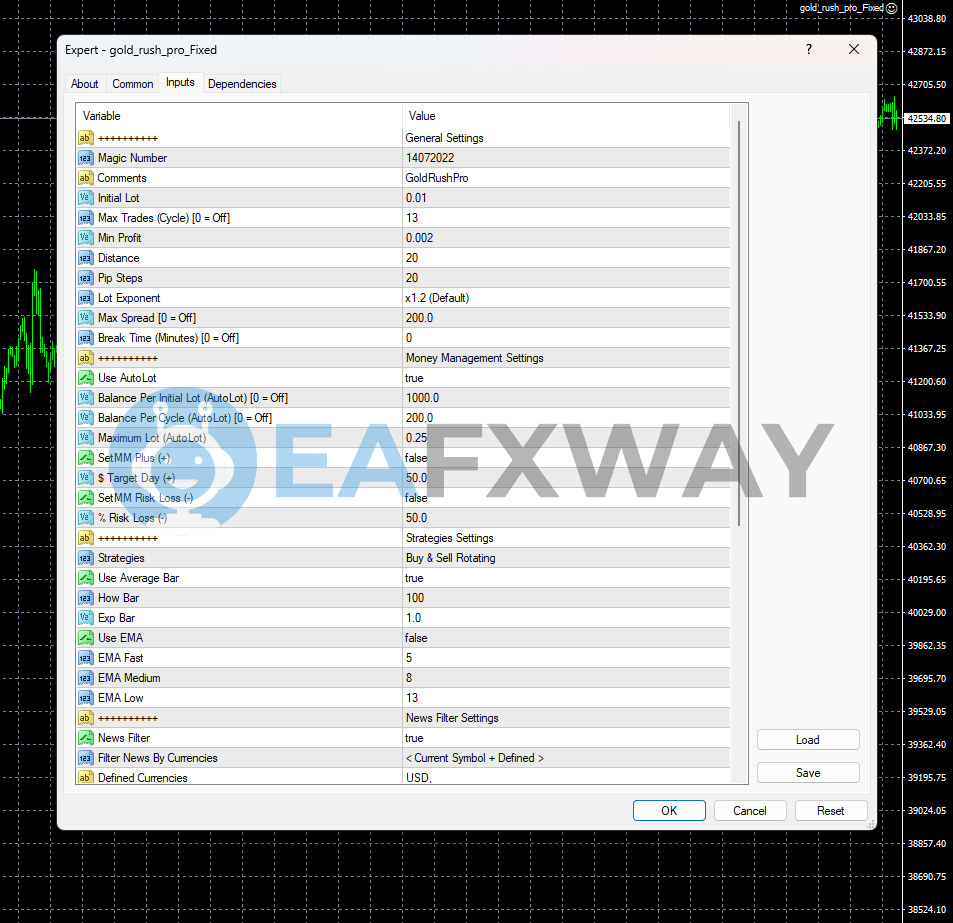Open the Filter News By Currencies dropdown
Screen dimensions: 953x923
pos(474,758)
